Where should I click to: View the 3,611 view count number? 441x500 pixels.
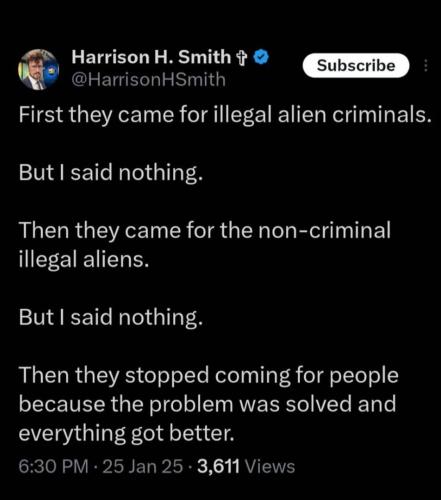(218, 466)
